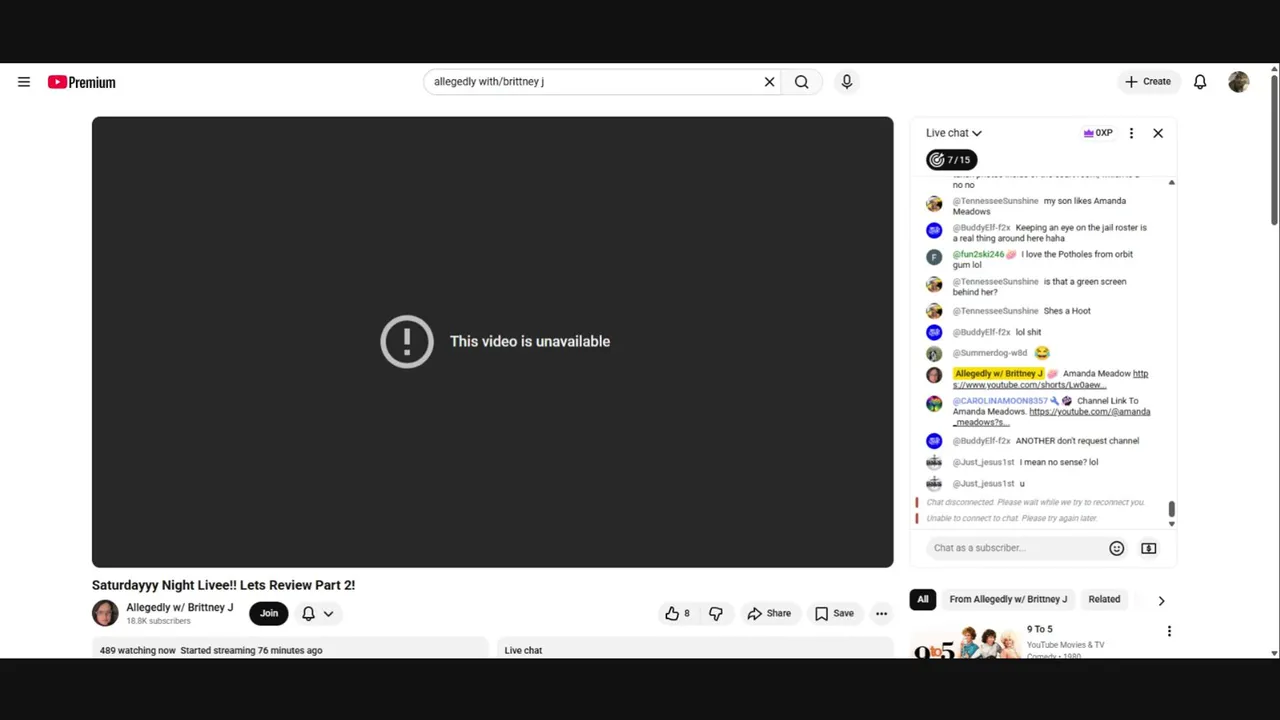This screenshot has height=720, width=1280.
Task: Toggle channel notification bell
Action: tap(308, 613)
